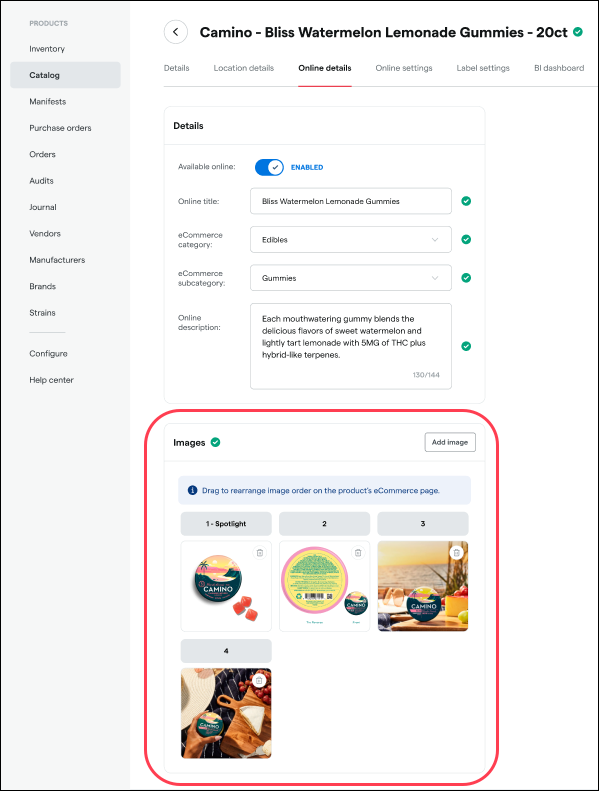Click the Online title input field
599x791 pixels.
click(351, 201)
